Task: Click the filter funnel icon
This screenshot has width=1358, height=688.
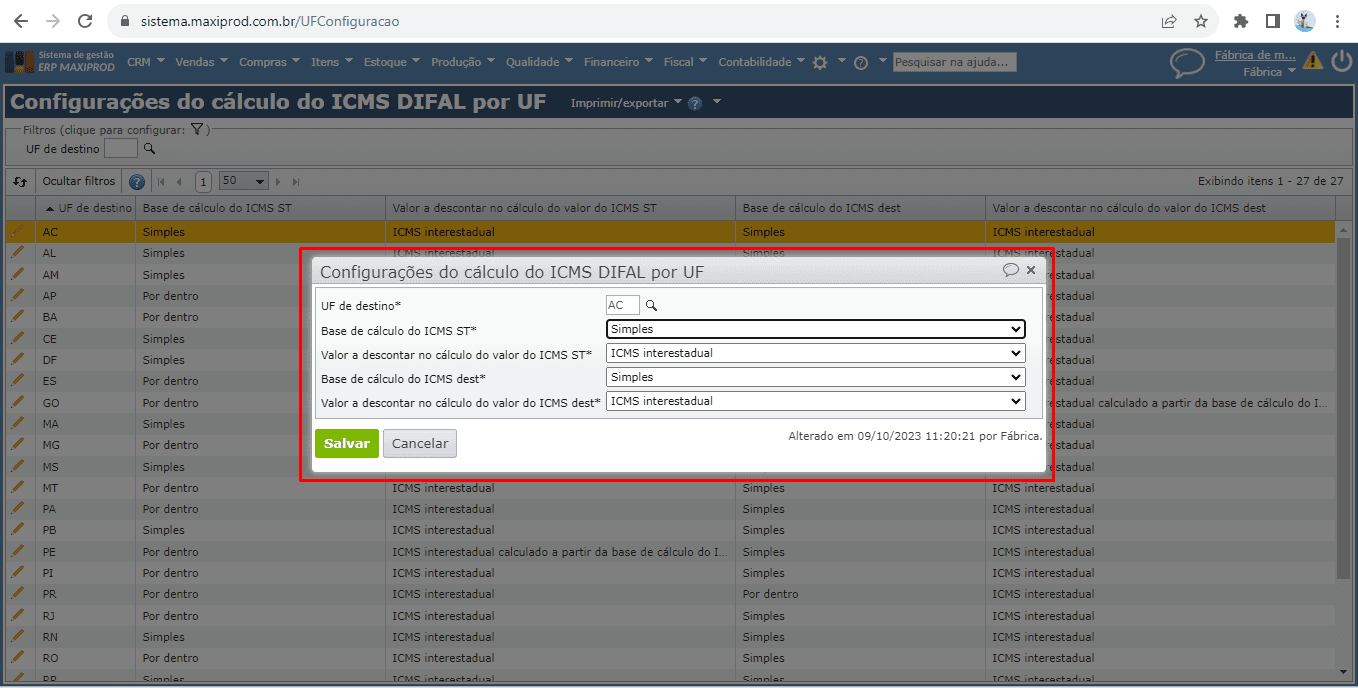Action: click(x=197, y=129)
